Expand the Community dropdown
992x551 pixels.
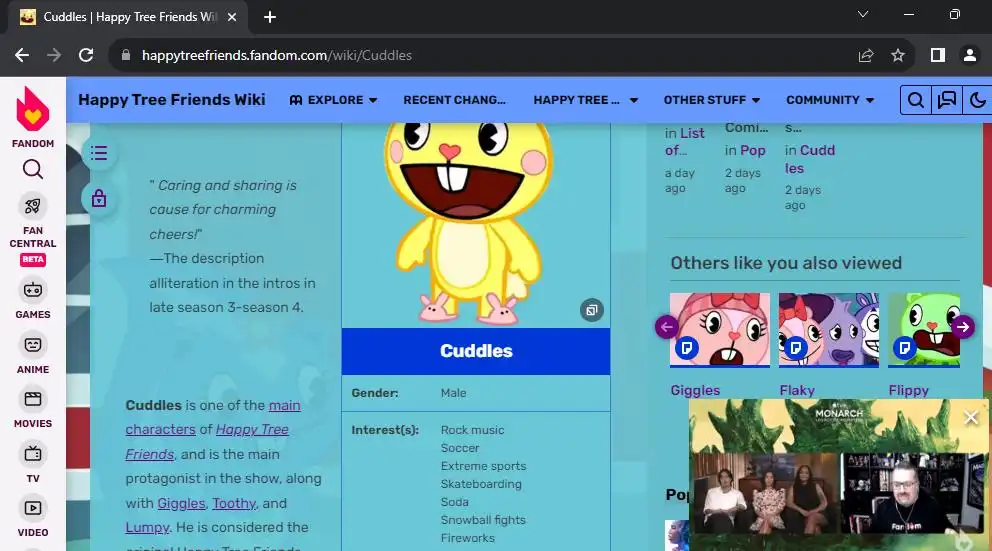(830, 100)
